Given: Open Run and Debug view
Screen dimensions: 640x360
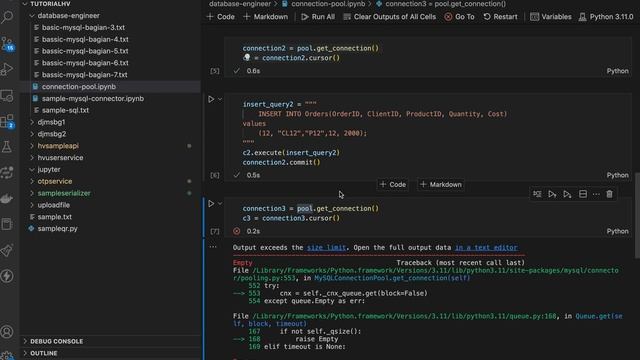Looking at the screenshot, I should pos(7,69).
